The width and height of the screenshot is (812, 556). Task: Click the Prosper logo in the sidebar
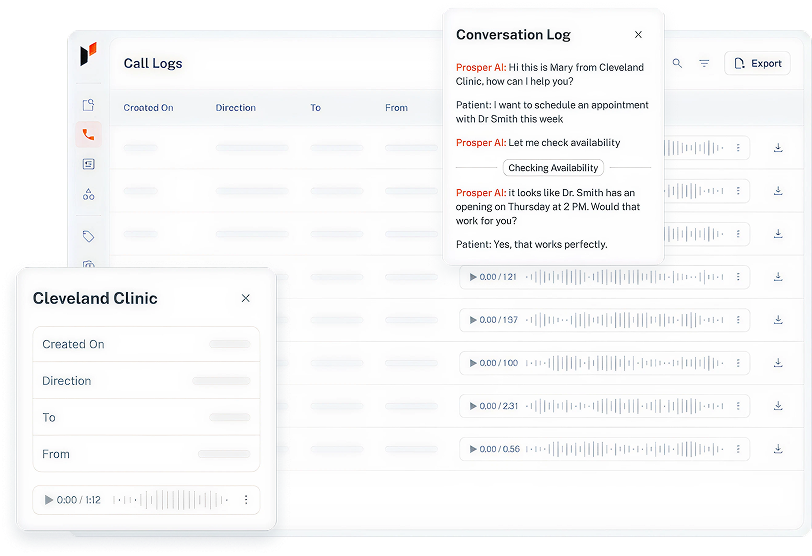coord(89,54)
